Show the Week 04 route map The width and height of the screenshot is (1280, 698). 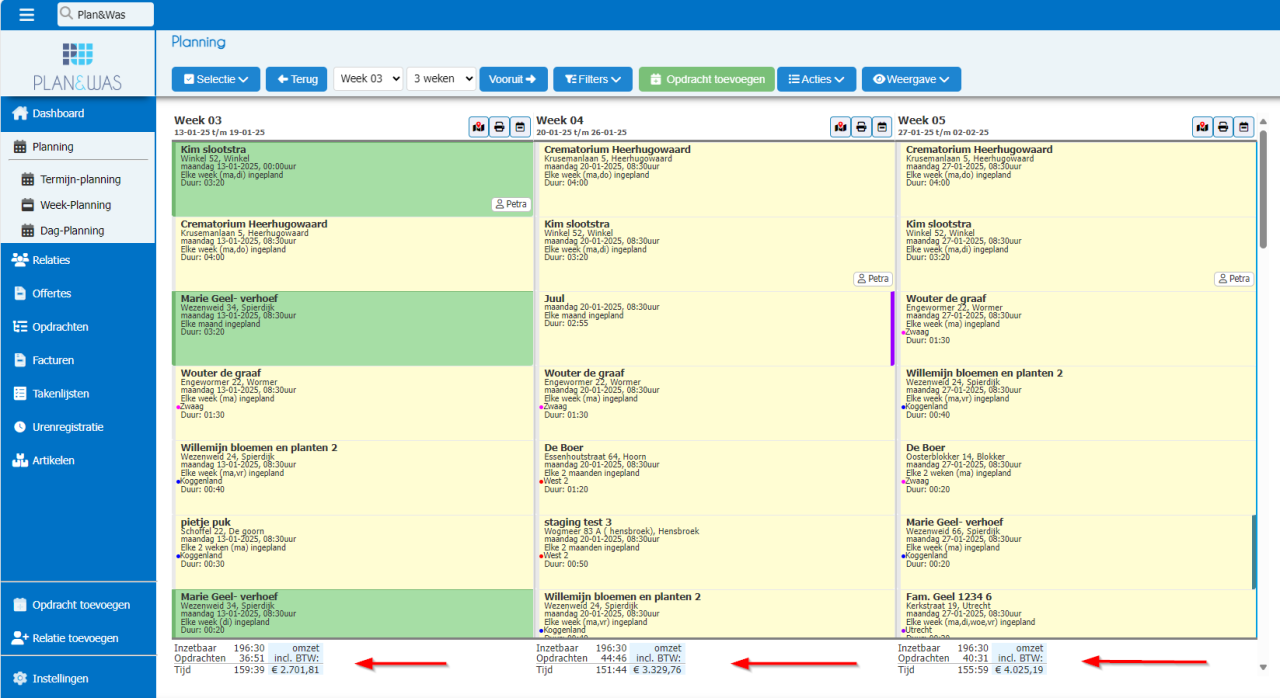tap(841, 127)
